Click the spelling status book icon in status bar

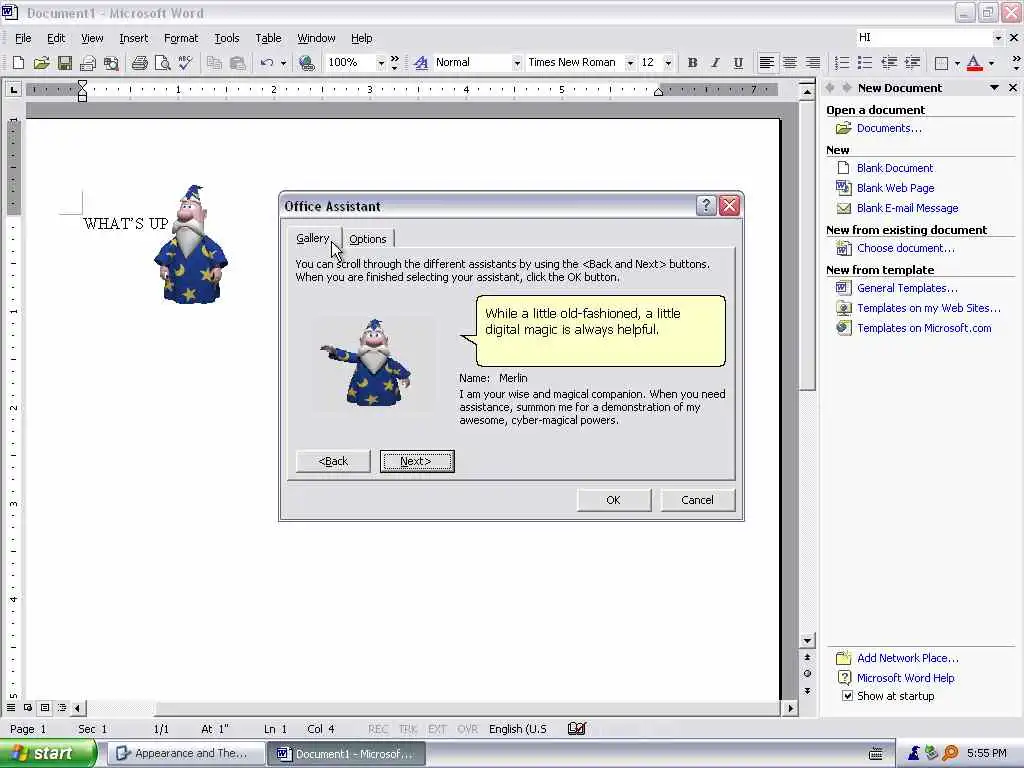coord(577,729)
